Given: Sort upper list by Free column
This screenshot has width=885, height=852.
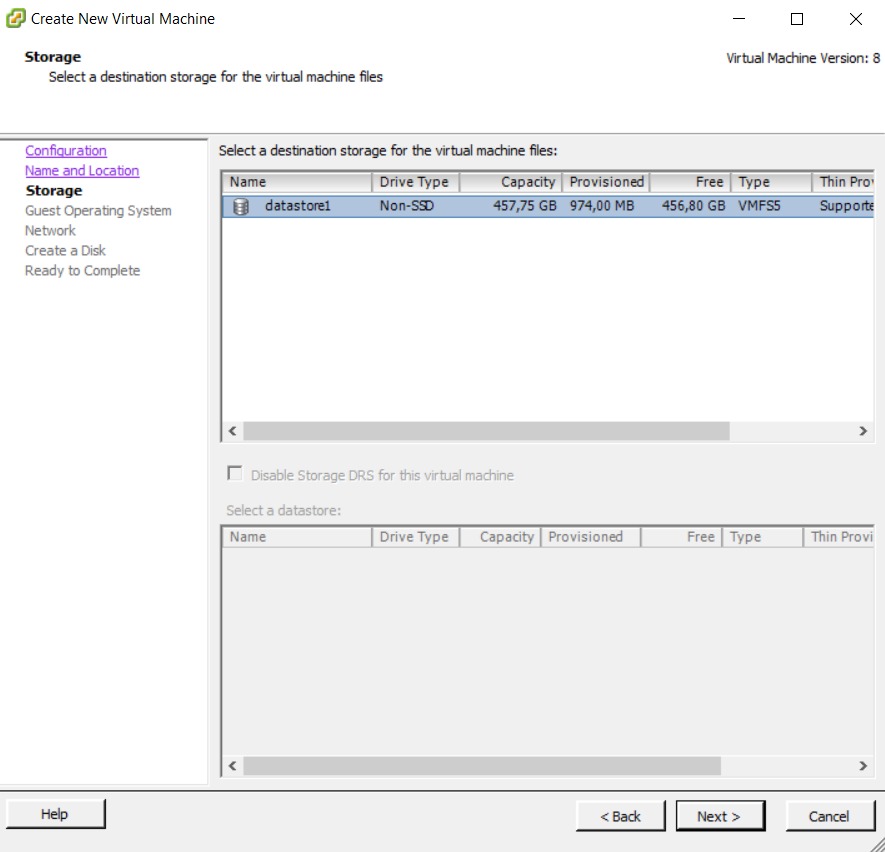Looking at the screenshot, I should [x=690, y=182].
